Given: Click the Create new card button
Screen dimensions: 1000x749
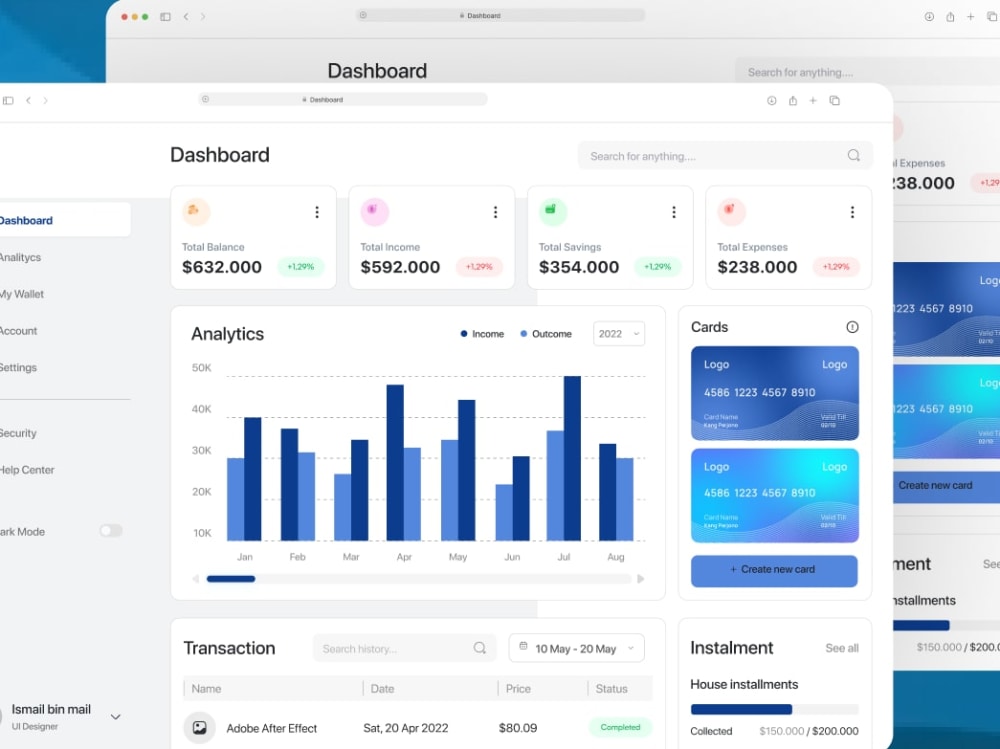Looking at the screenshot, I should (774, 570).
